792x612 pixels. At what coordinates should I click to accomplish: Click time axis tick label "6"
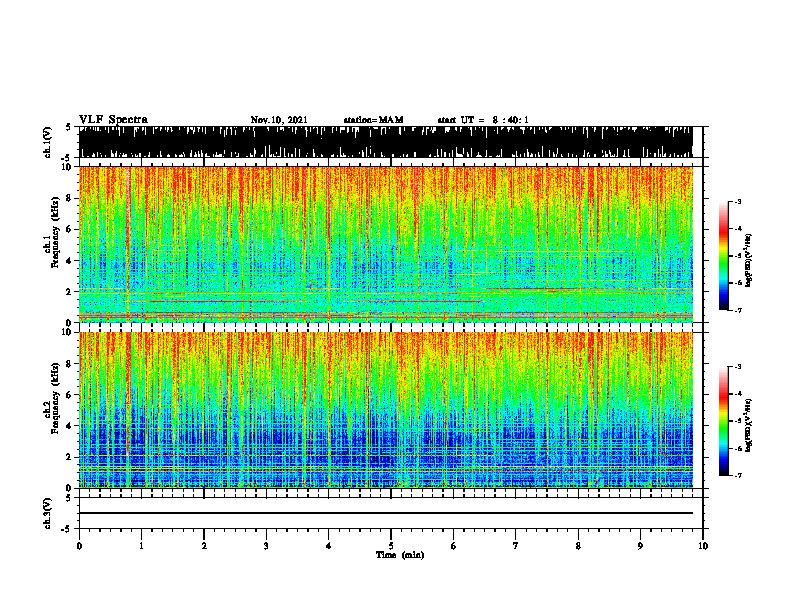coord(454,546)
